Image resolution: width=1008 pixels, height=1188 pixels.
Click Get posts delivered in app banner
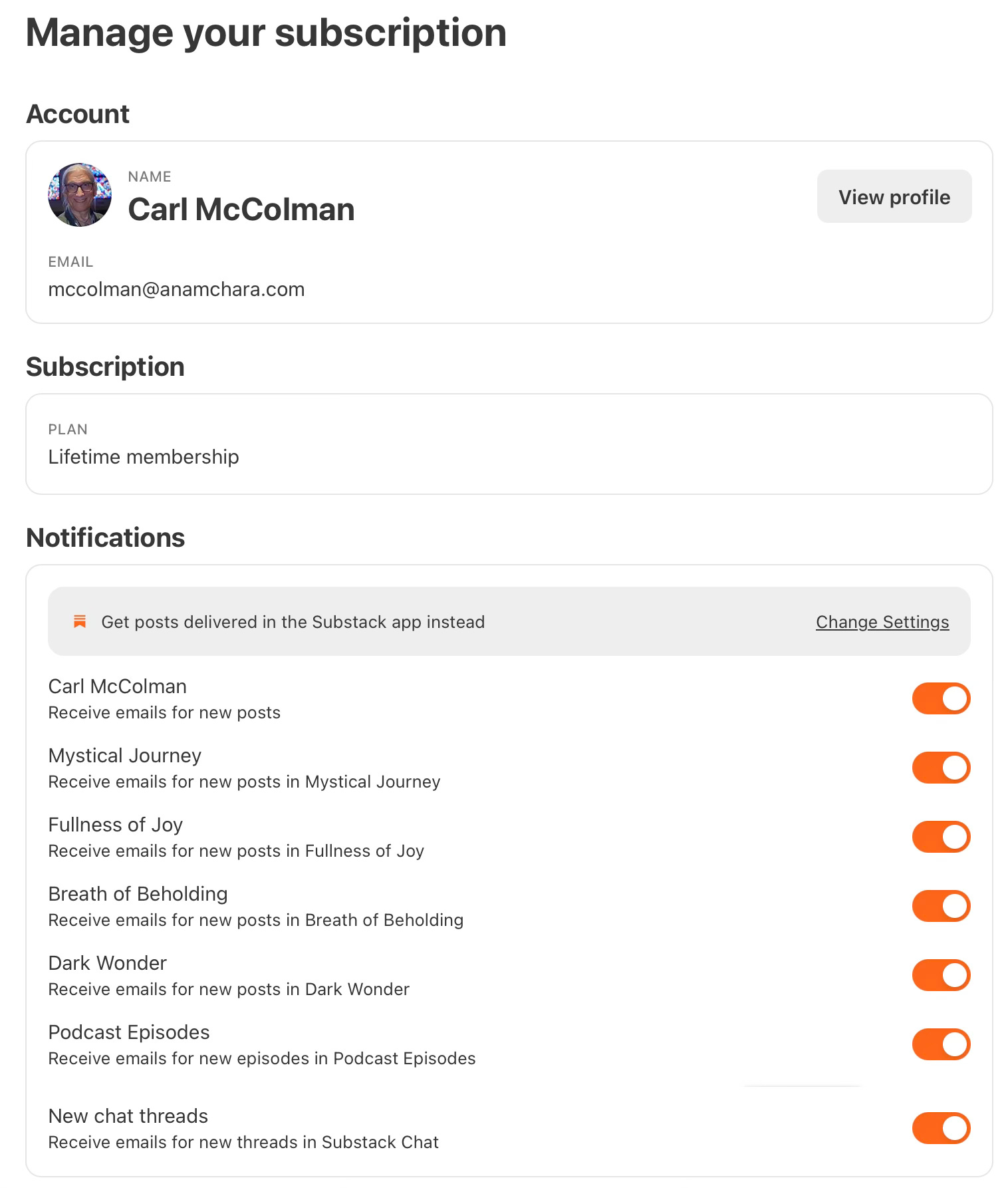(x=509, y=621)
